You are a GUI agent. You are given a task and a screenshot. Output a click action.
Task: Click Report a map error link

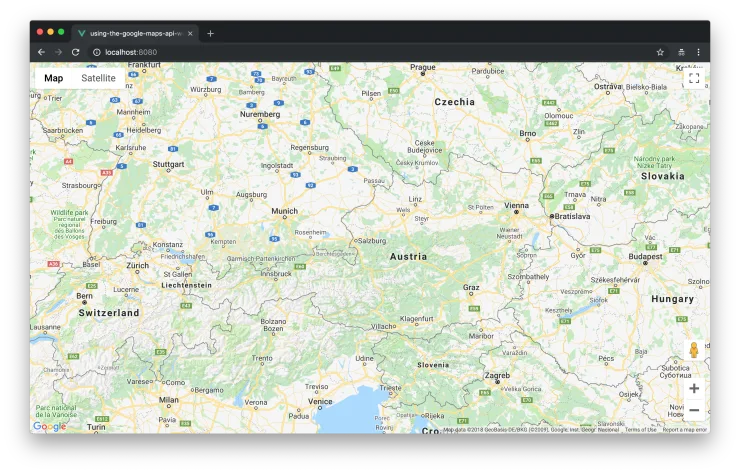tap(684, 430)
